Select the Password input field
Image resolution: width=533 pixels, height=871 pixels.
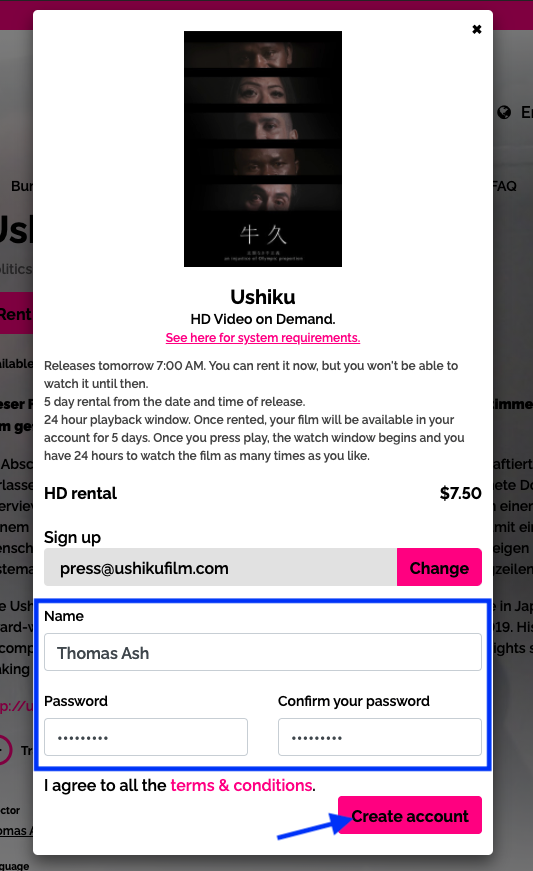click(146, 737)
